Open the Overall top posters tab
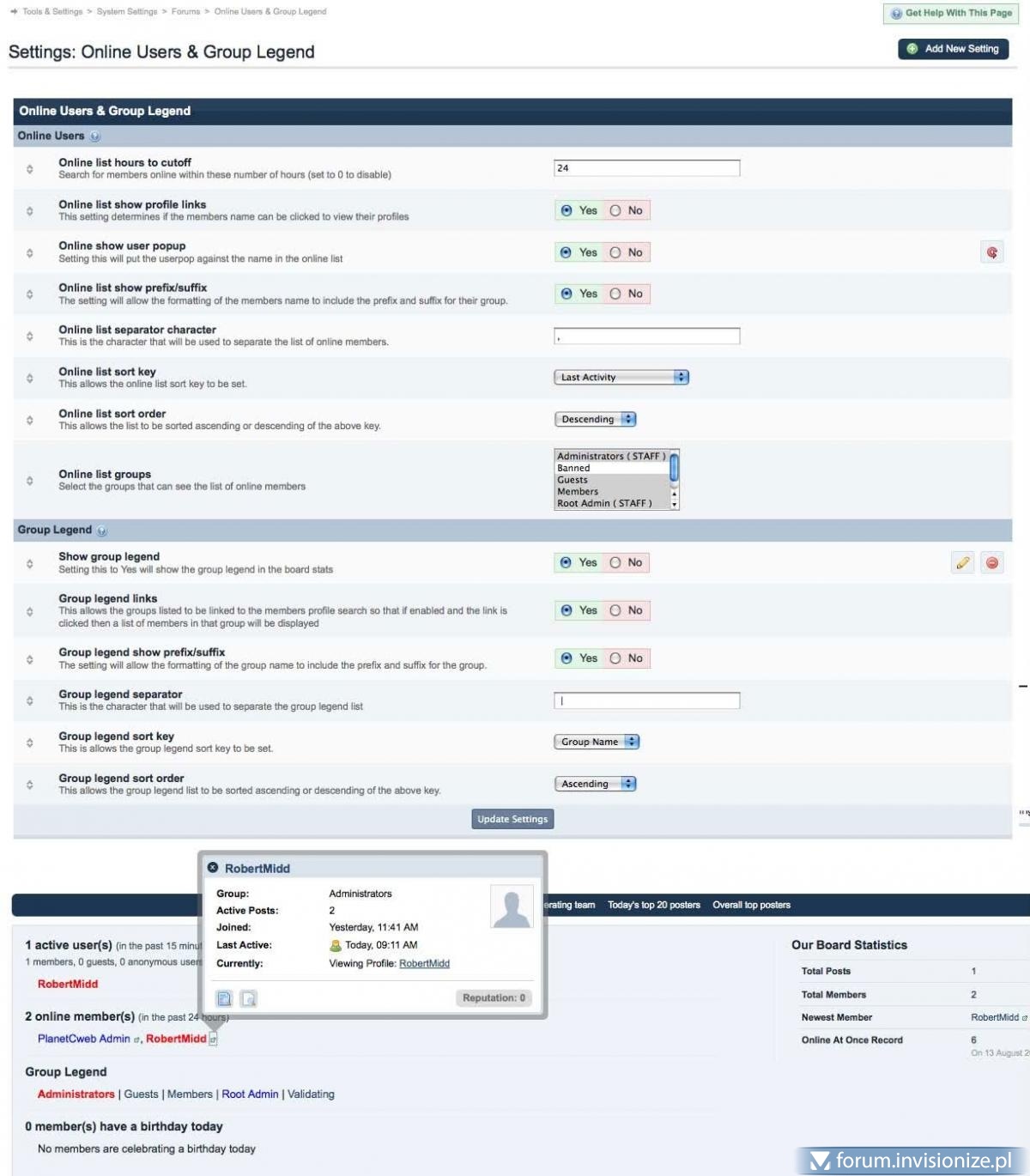1030x1176 pixels. (751, 905)
